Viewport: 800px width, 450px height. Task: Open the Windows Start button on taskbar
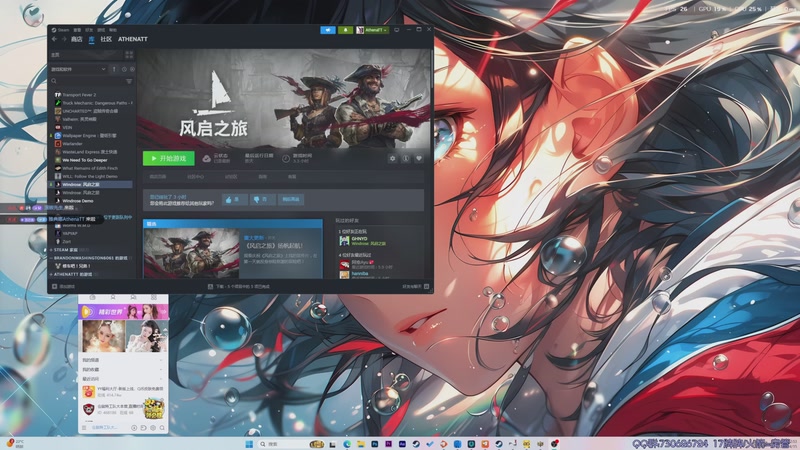click(249, 444)
